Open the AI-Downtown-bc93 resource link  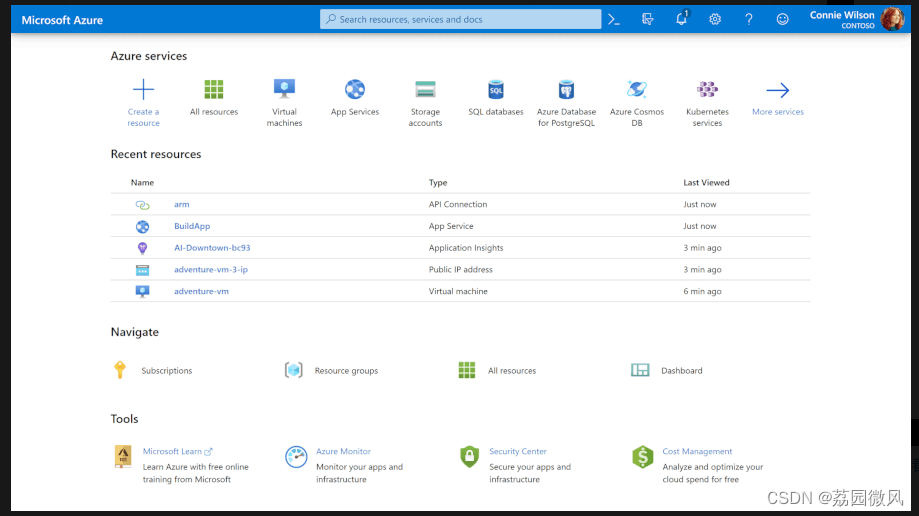click(x=212, y=248)
